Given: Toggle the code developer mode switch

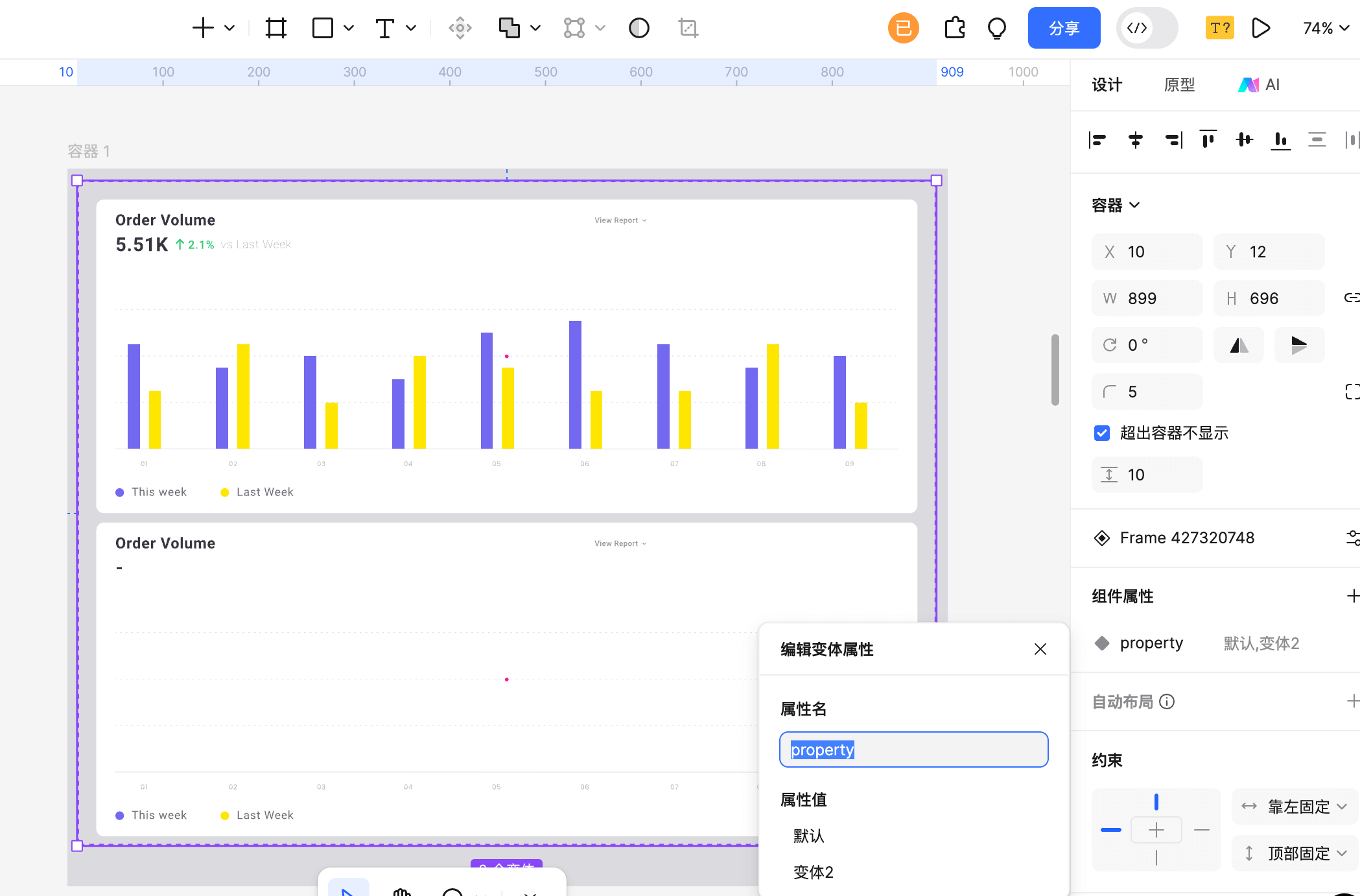Looking at the screenshot, I should coord(1146,28).
